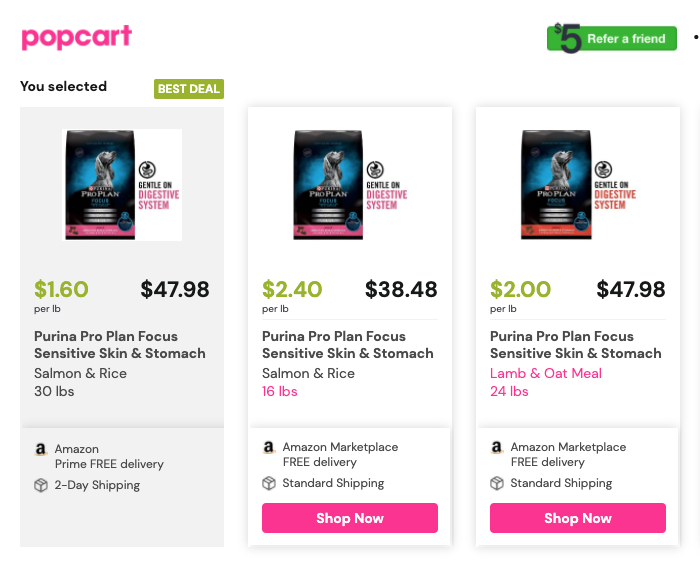Open the Lamb & Oat Meal product image
The image size is (700, 561).
578,185
